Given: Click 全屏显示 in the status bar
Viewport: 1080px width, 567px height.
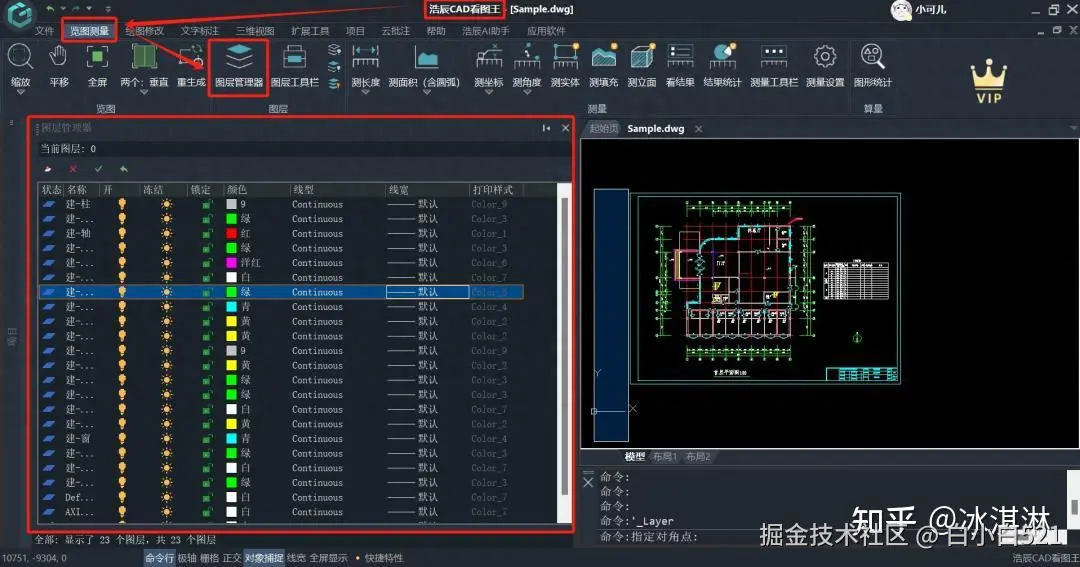Looking at the screenshot, I should tap(329, 558).
